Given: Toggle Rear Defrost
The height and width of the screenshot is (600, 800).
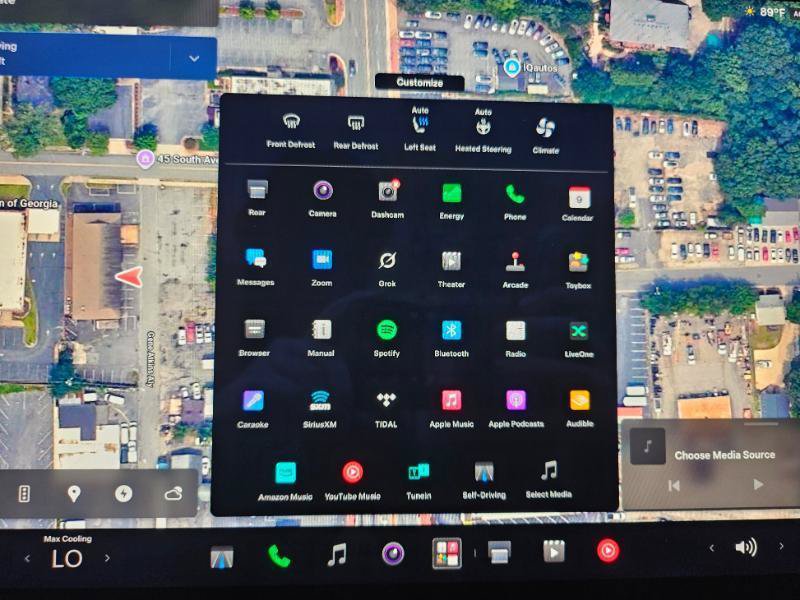Looking at the screenshot, I should pyautogui.click(x=356, y=132).
